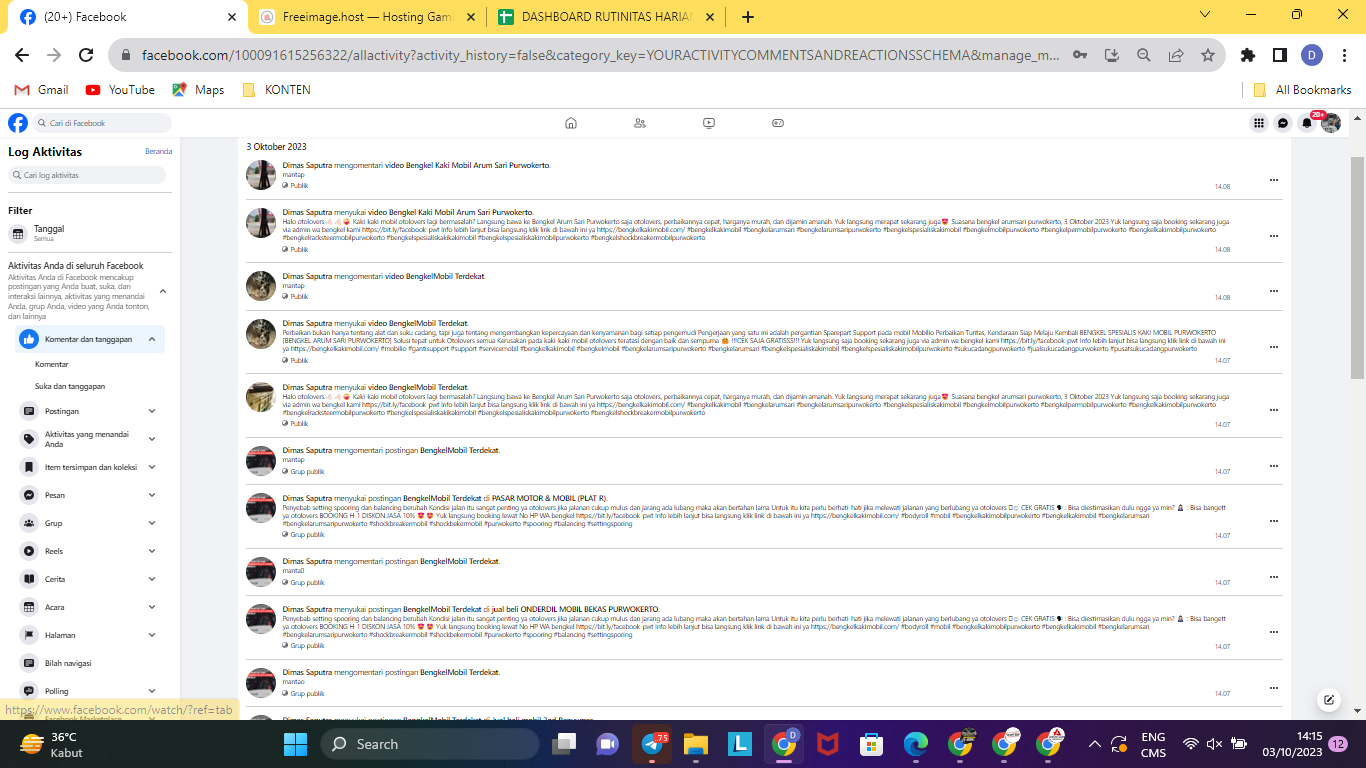This screenshot has width=1366, height=768.
Task: Open the Maps bookmark
Action: click(198, 90)
